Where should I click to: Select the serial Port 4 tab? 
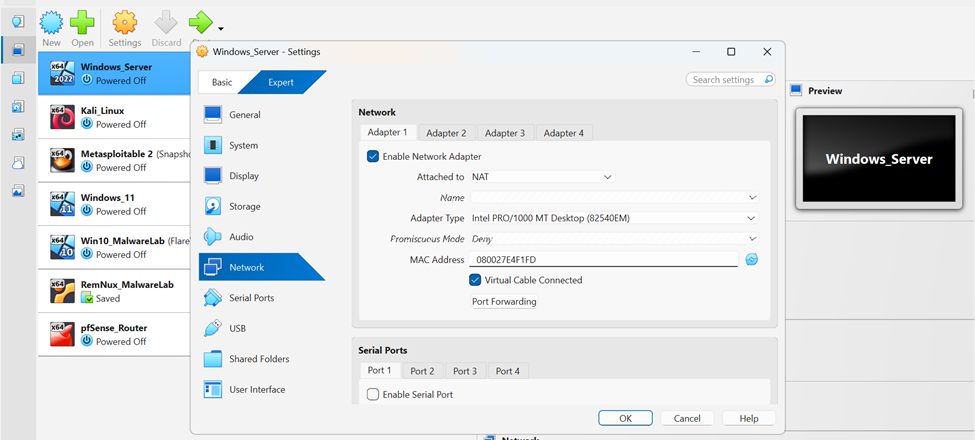(508, 371)
